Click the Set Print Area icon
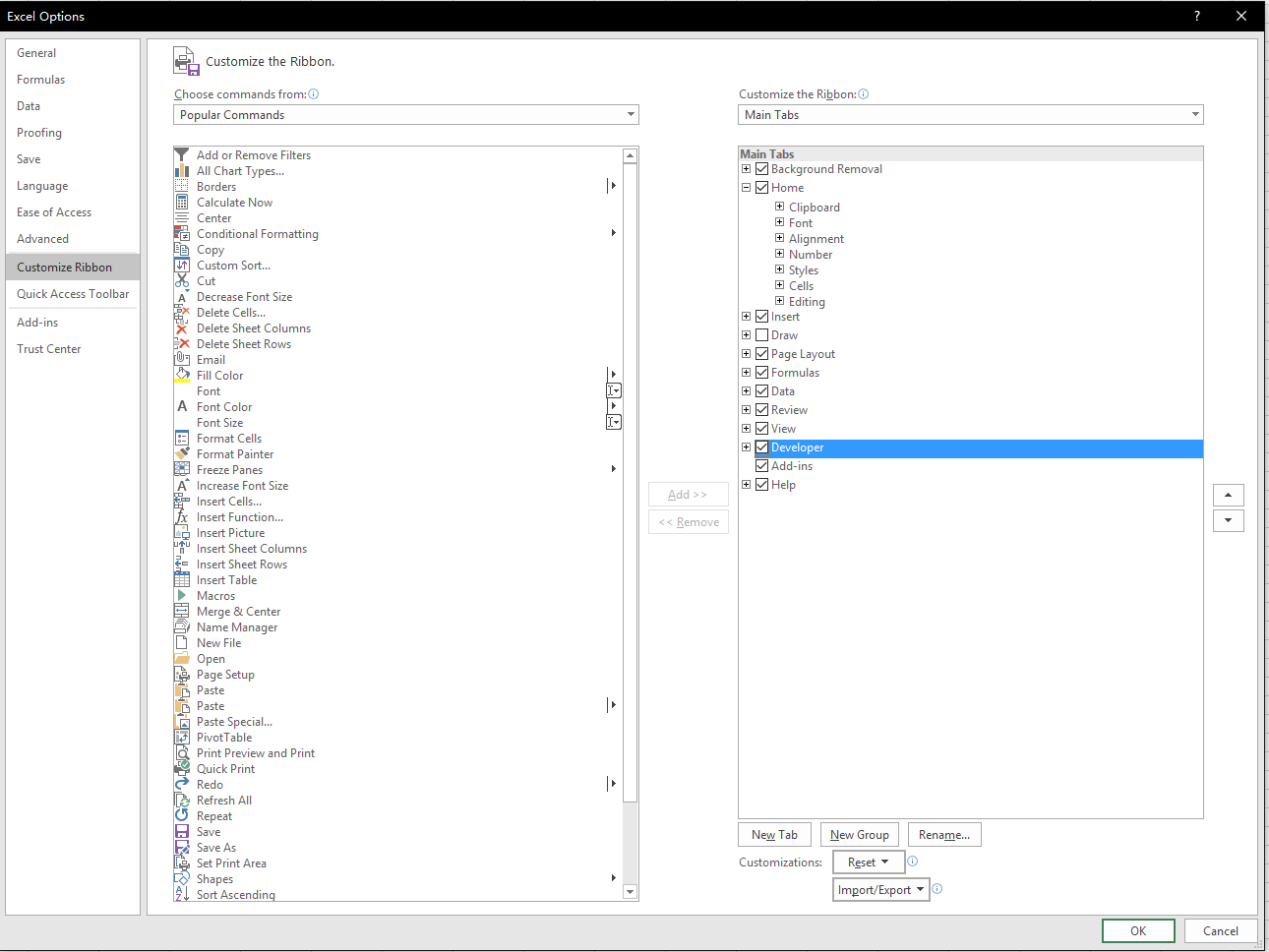Screen dimensions: 1269x952 (x=182, y=863)
